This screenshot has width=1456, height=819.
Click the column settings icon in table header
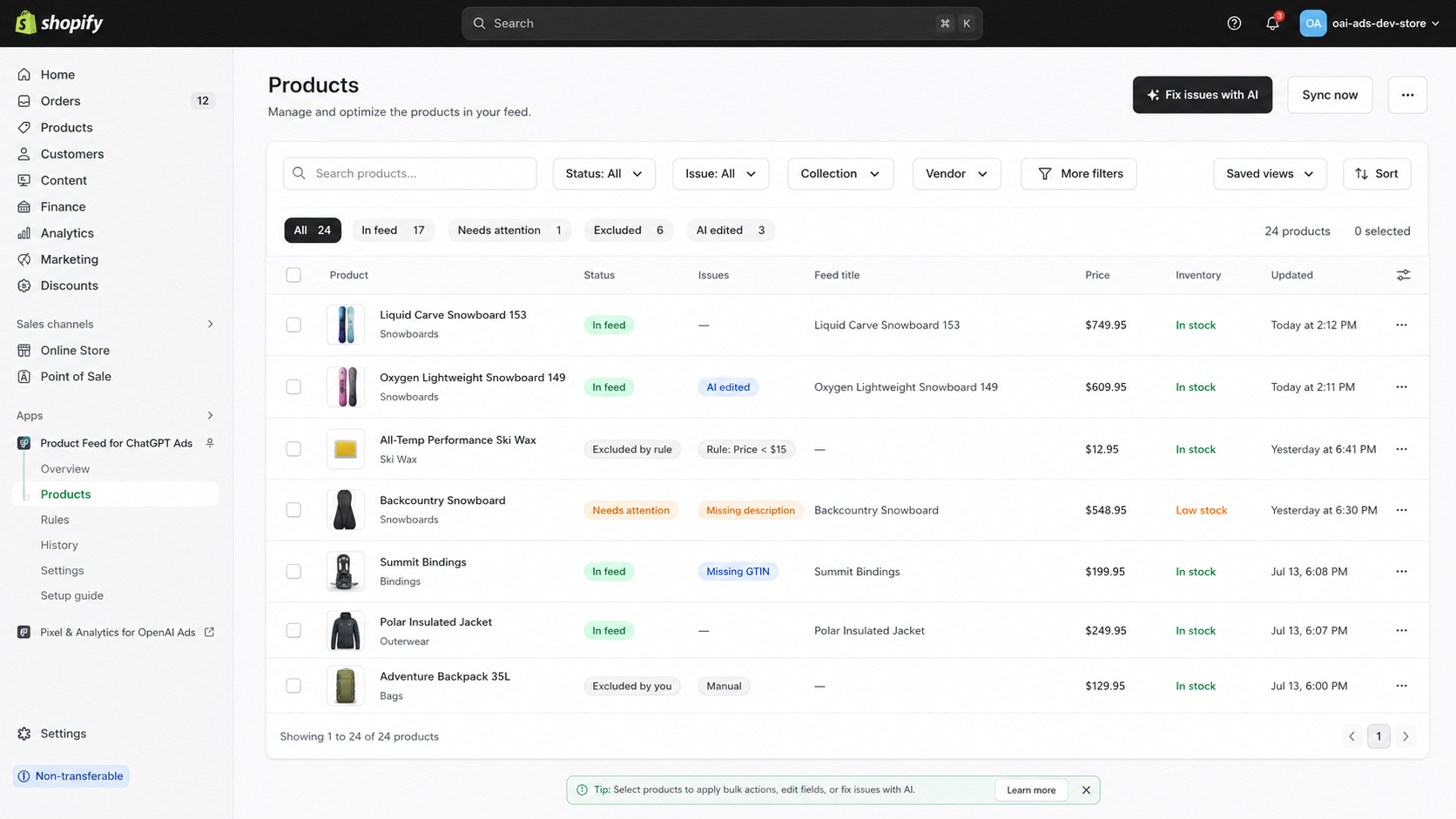1403,275
